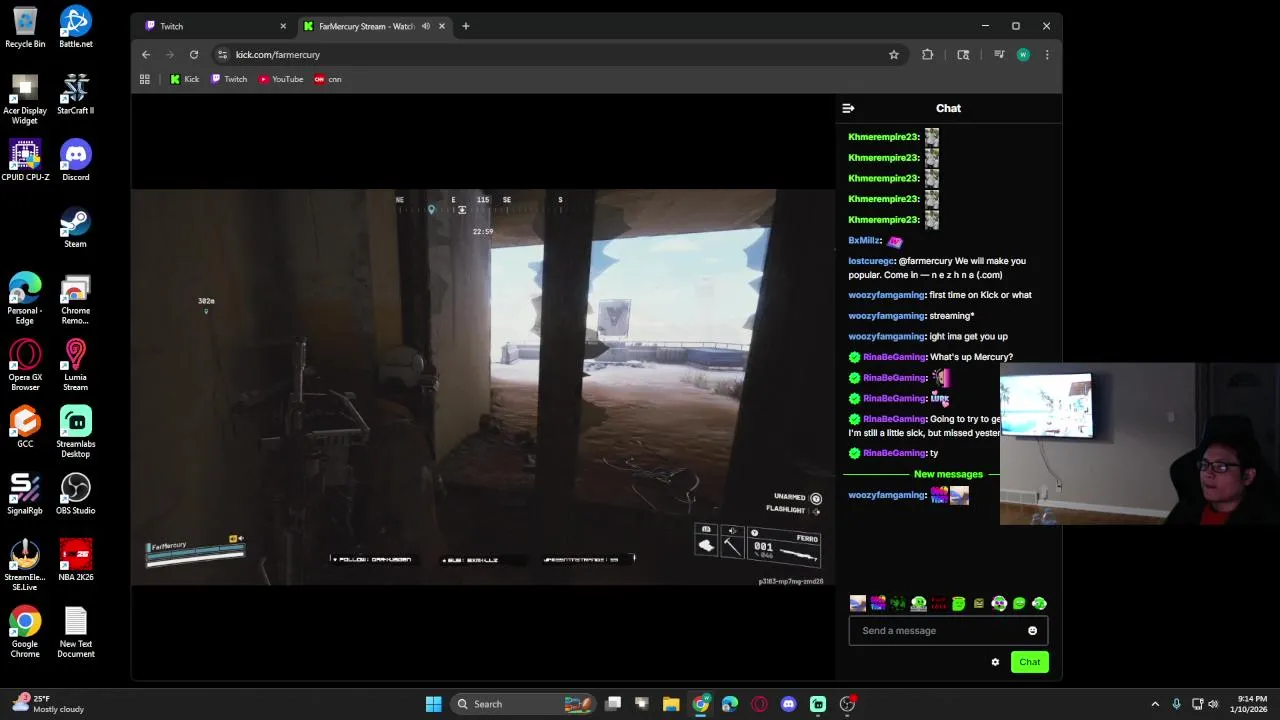Open the weather widget showing 25°F
Screen dimensions: 1280x720
[48, 704]
